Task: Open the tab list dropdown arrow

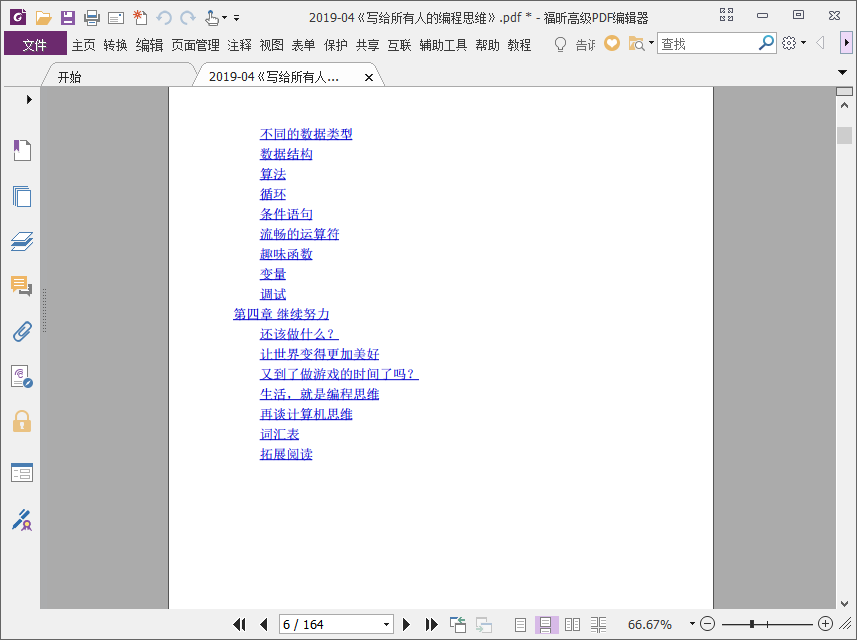Action: (842, 72)
